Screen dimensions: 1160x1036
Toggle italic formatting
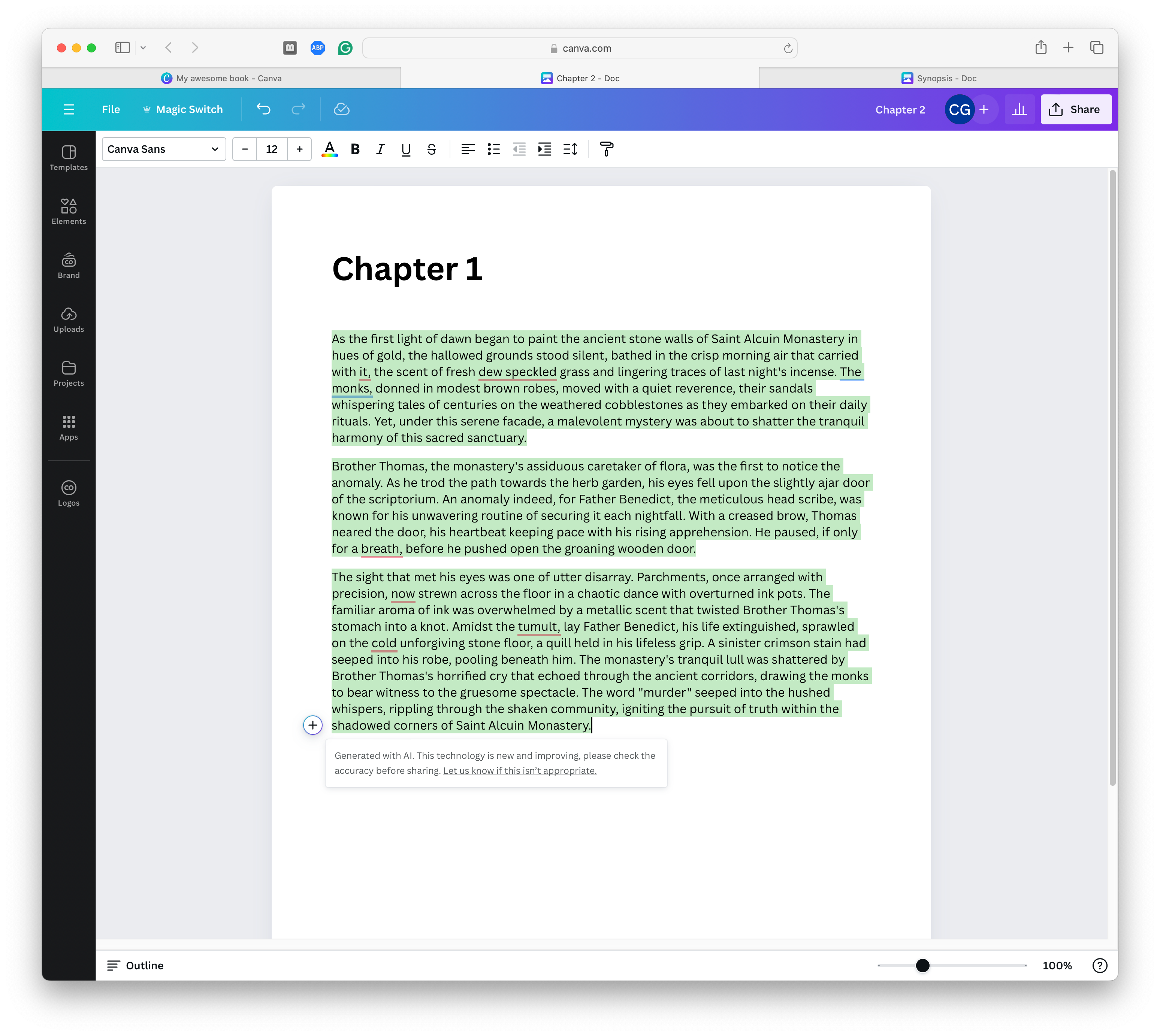pyautogui.click(x=380, y=149)
